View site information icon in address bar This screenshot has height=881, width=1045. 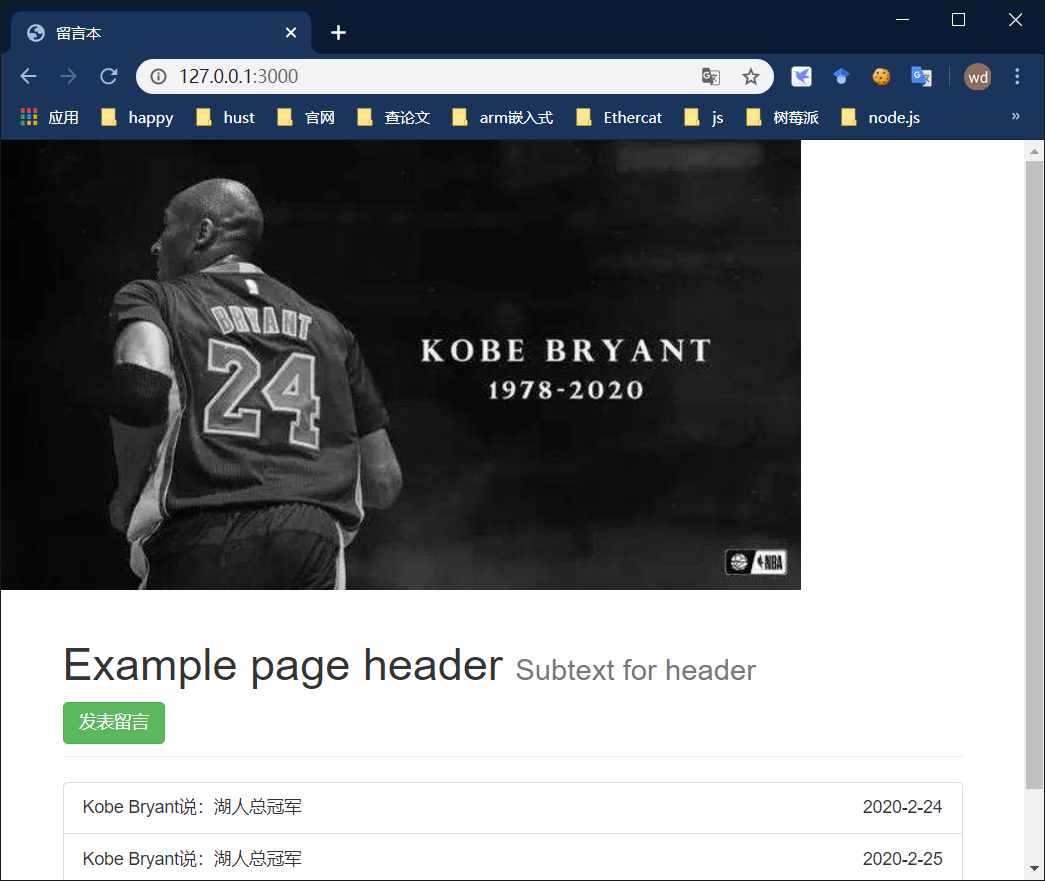pos(159,77)
